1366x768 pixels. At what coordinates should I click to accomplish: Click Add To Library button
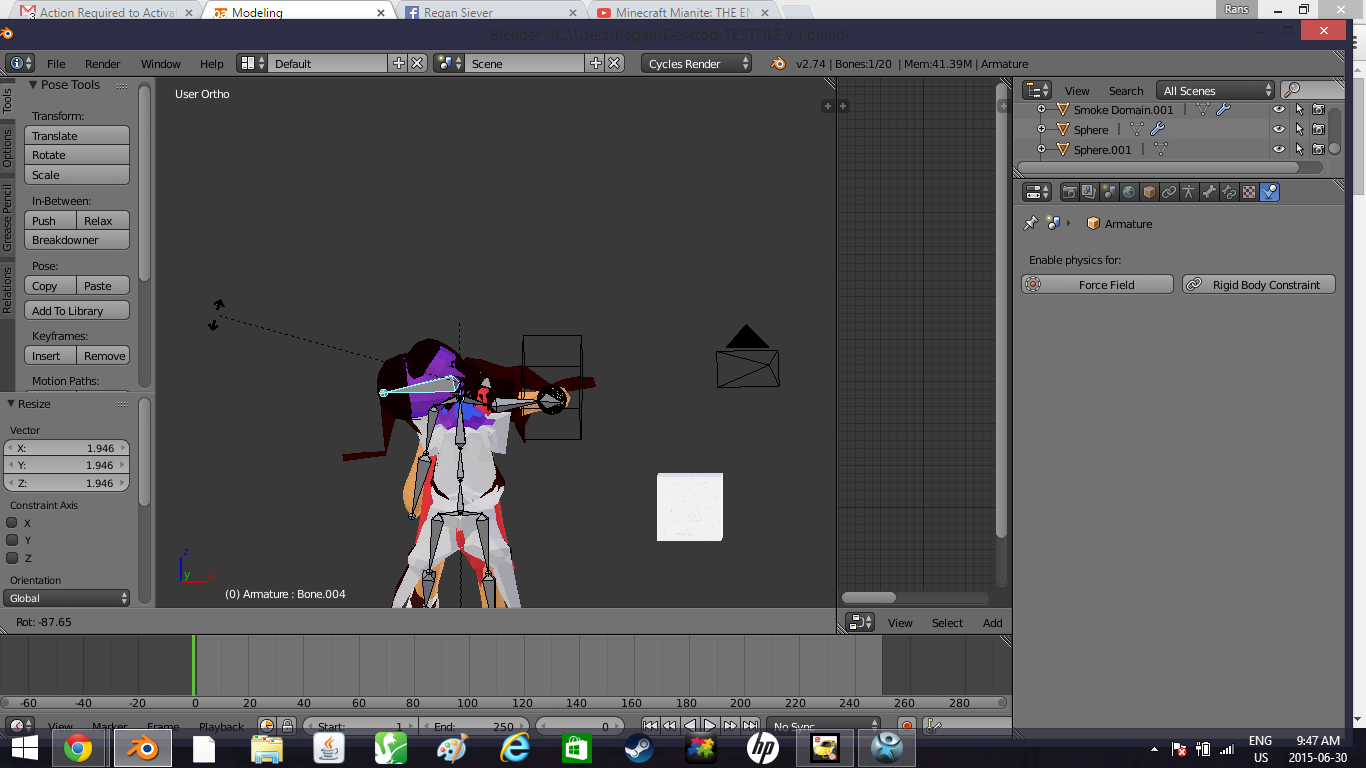click(x=77, y=311)
